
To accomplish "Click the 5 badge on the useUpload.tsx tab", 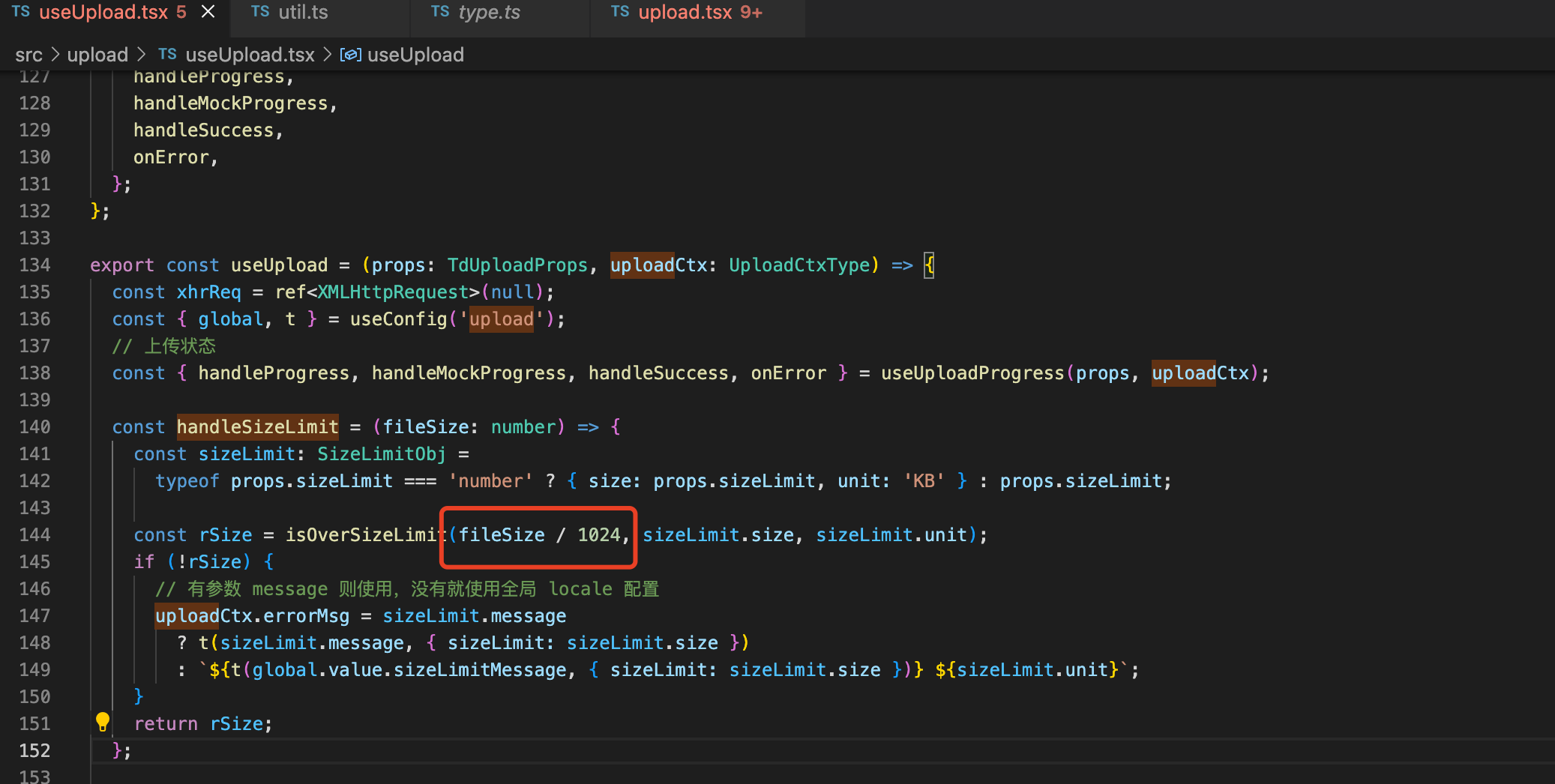I will [x=180, y=11].
